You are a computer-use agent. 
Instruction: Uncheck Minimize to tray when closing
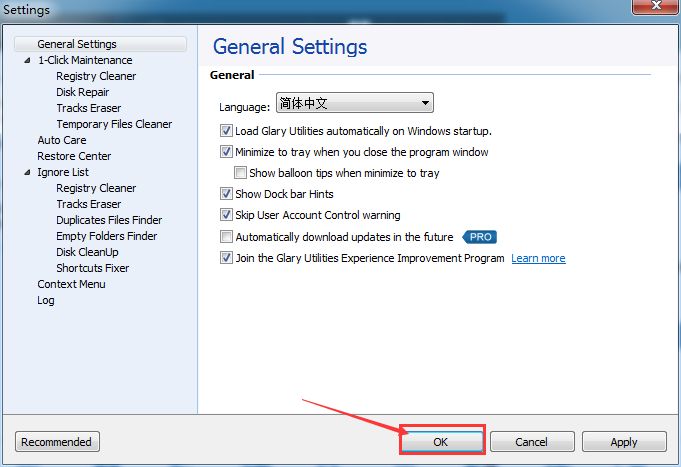click(x=226, y=152)
